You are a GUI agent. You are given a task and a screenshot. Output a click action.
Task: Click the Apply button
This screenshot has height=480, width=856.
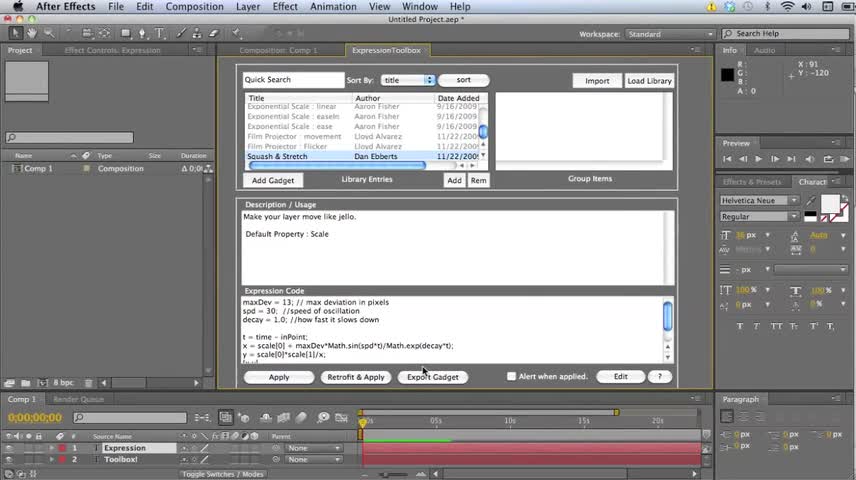(x=279, y=377)
